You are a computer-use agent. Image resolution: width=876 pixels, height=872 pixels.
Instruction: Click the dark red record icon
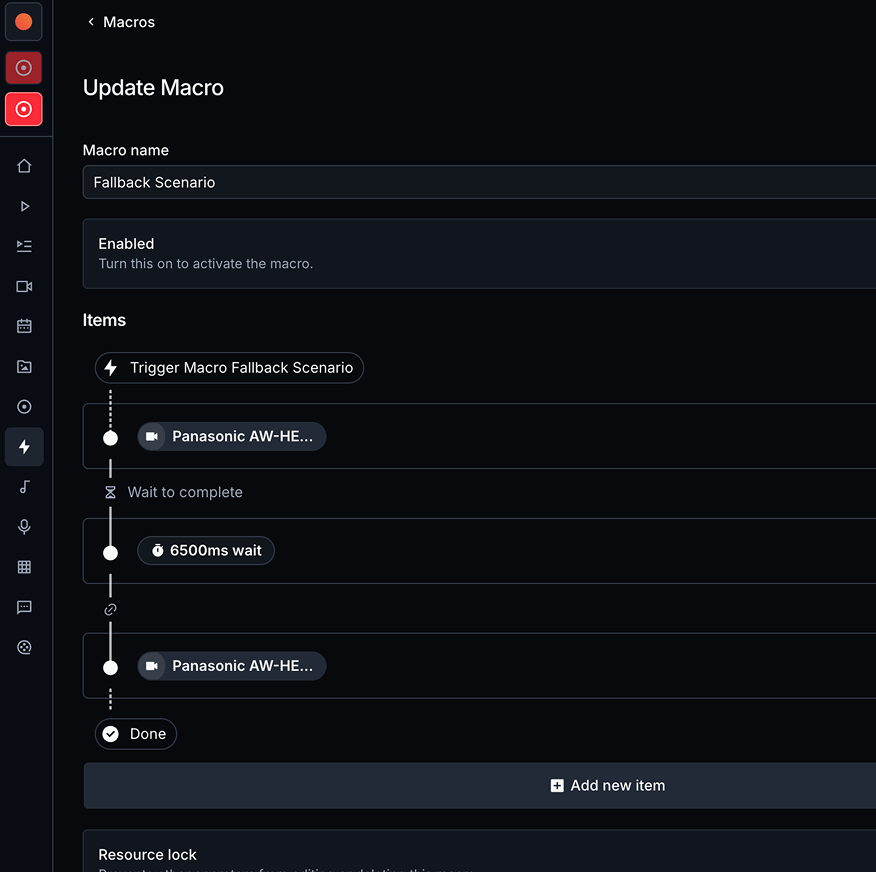click(23, 68)
